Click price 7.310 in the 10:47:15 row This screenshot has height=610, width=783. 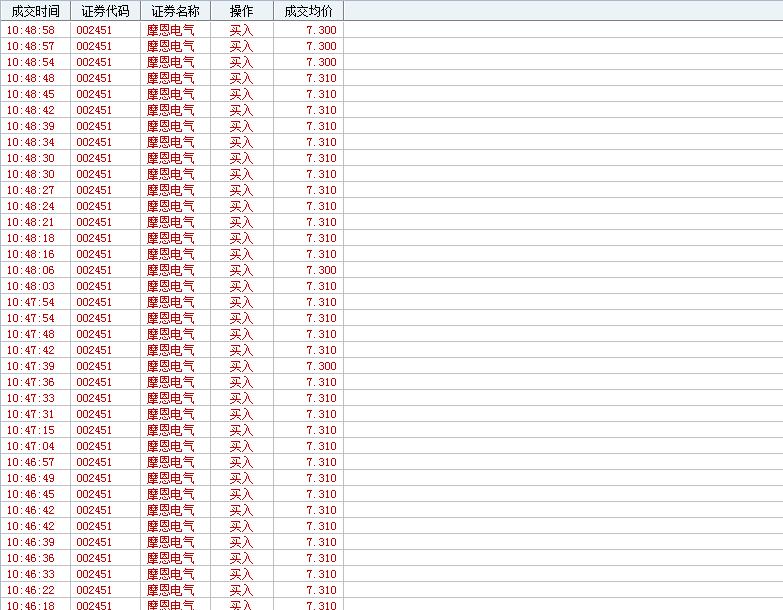(x=322, y=430)
